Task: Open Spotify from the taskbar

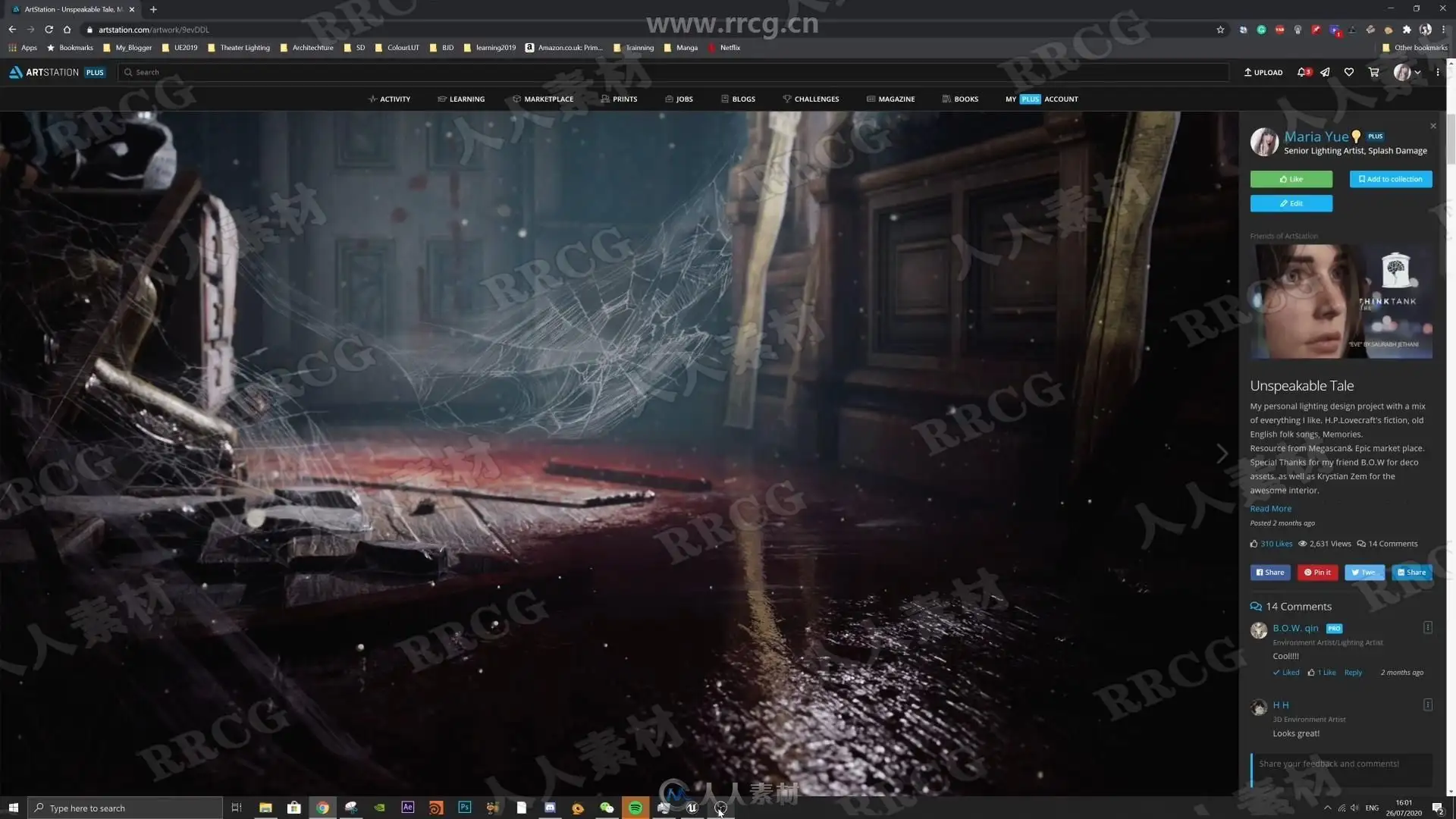Action: (x=635, y=808)
